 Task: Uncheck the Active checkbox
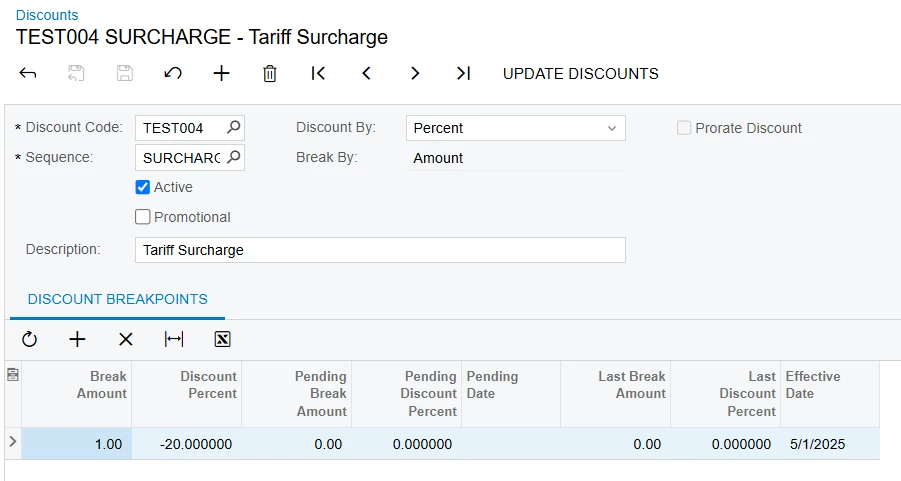(x=143, y=187)
